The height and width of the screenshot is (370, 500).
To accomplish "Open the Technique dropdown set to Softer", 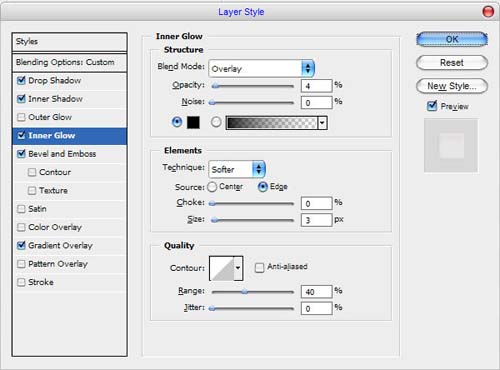I will (x=237, y=169).
